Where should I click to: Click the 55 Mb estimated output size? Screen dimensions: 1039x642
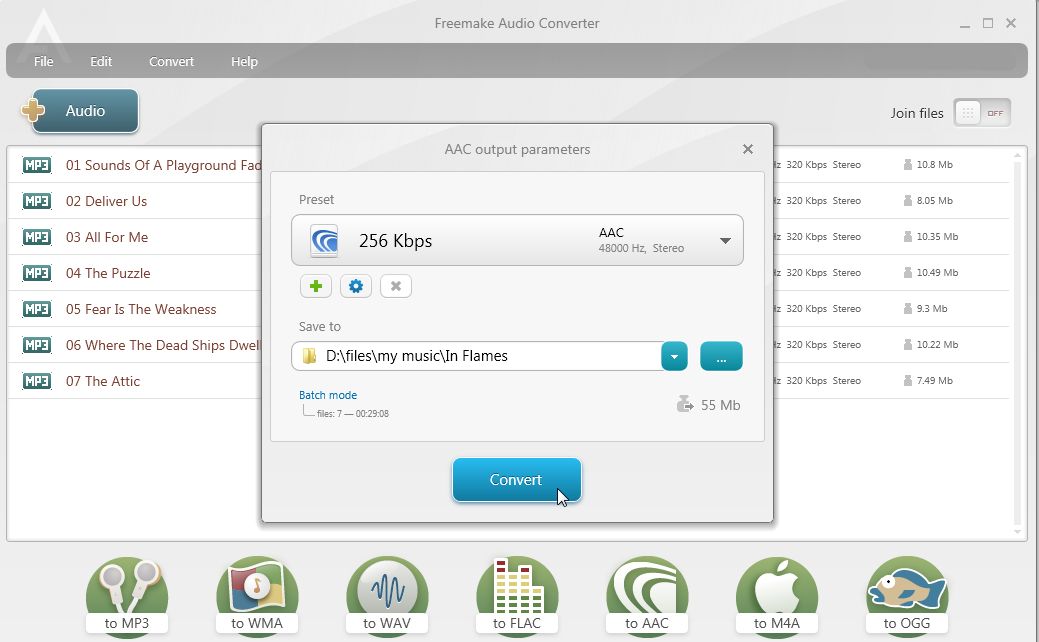click(x=720, y=405)
